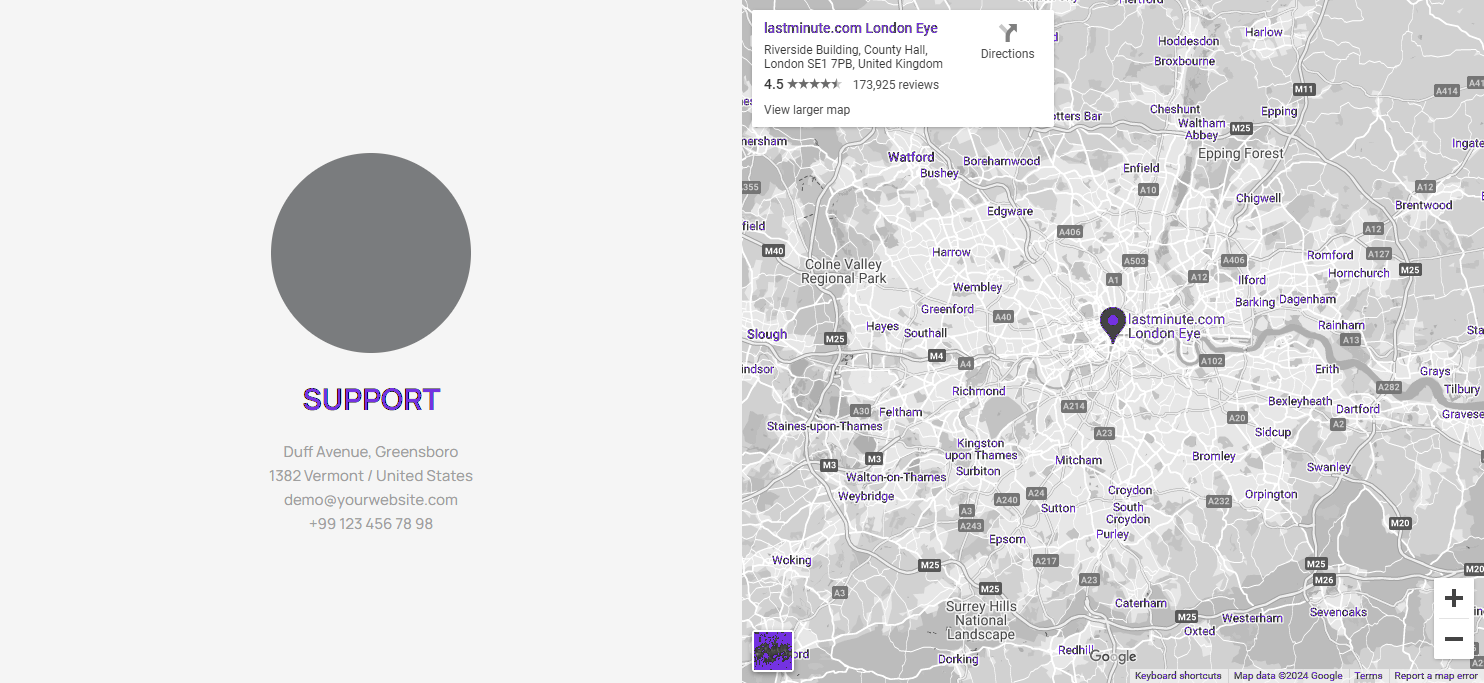Click the gray circular support avatar
Screen dimensions: 1484x683
pos(371,253)
